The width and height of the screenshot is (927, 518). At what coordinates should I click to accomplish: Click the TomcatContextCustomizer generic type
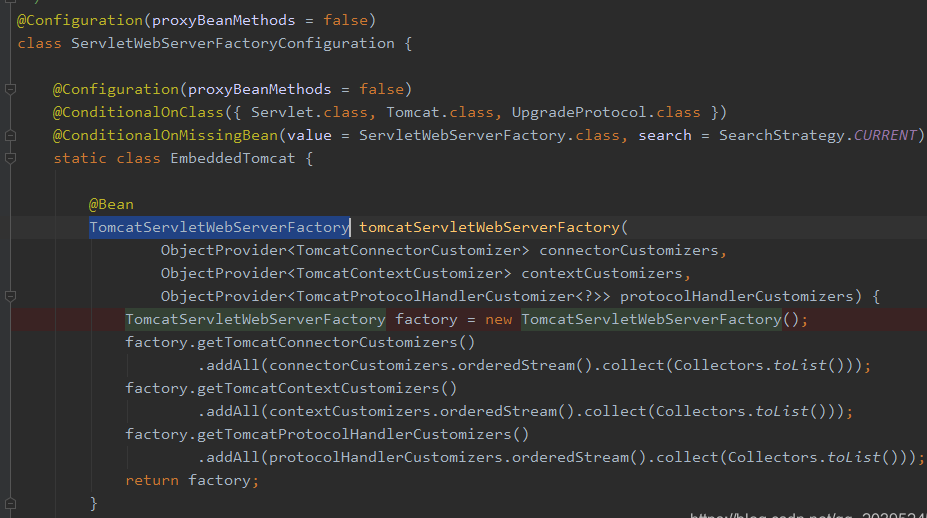click(399, 274)
